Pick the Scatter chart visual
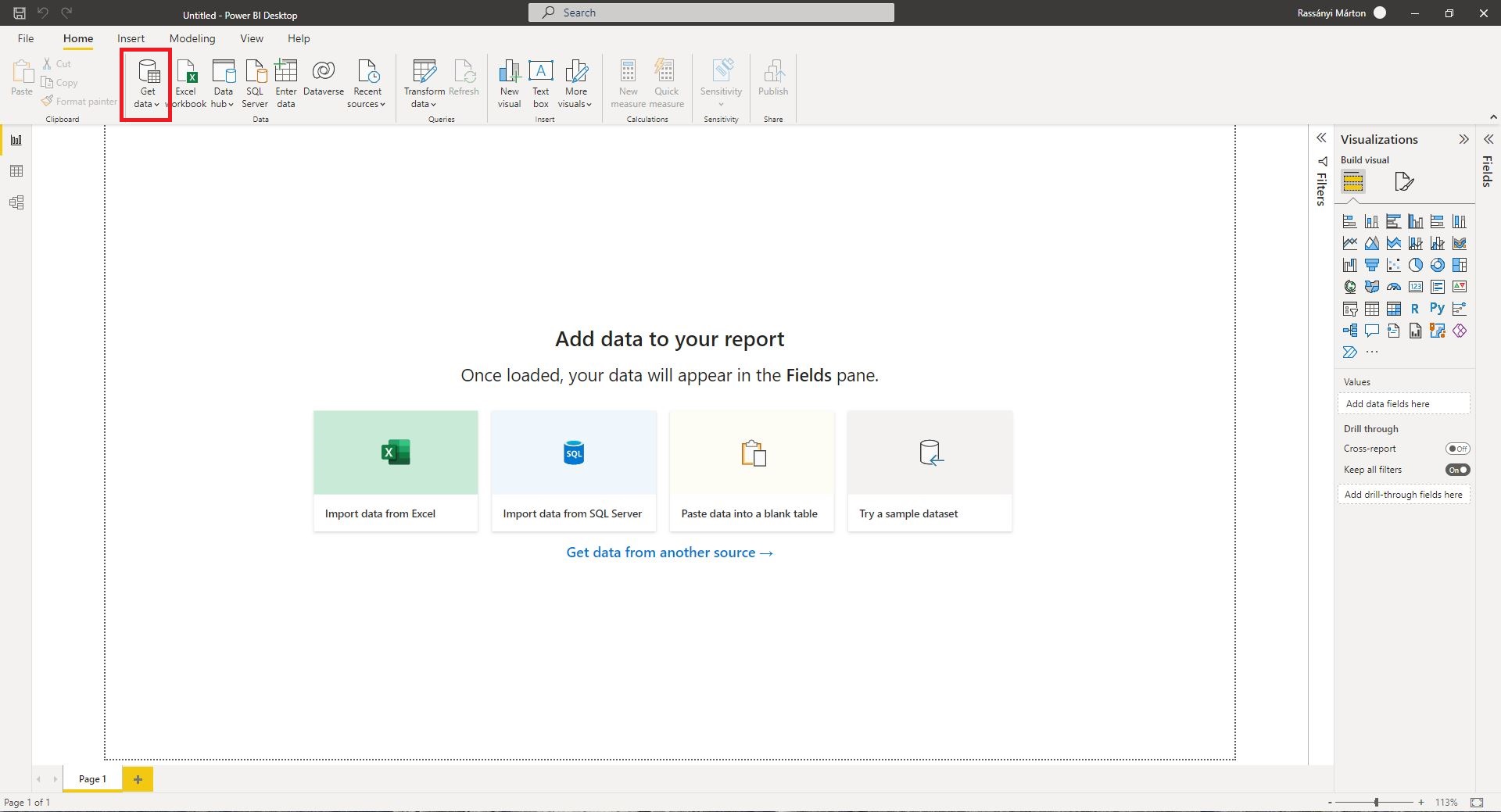This screenshot has width=1501, height=812. click(x=1394, y=265)
